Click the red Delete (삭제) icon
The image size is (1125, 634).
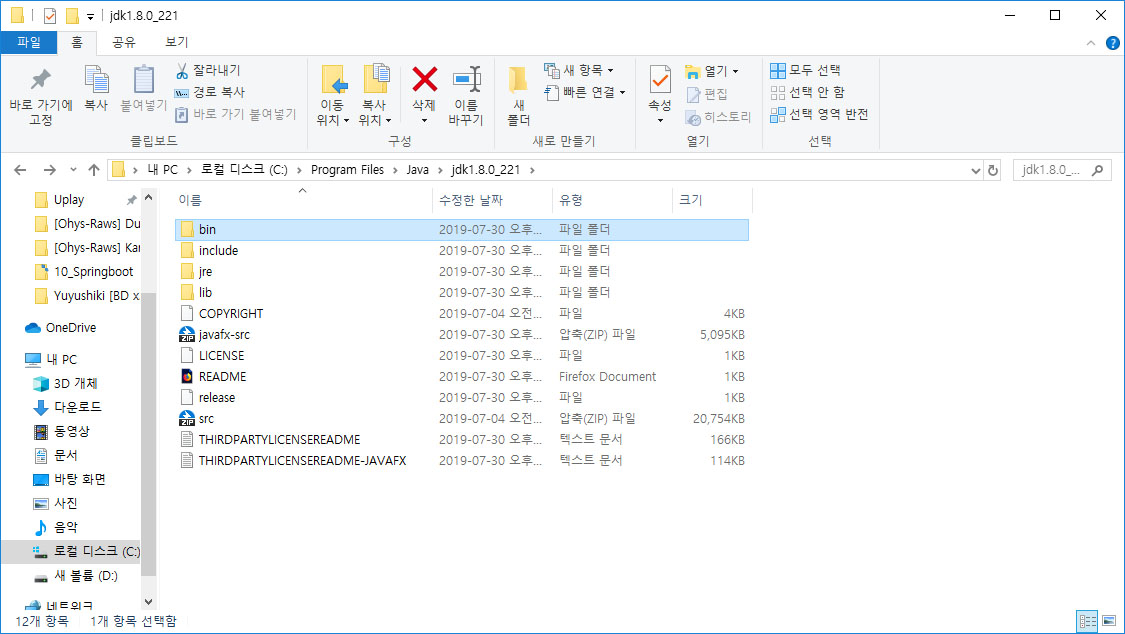tap(424, 80)
